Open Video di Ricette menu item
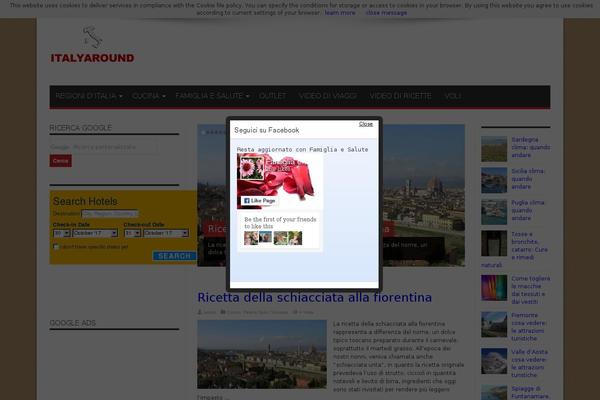The width and height of the screenshot is (600, 400). click(400, 96)
